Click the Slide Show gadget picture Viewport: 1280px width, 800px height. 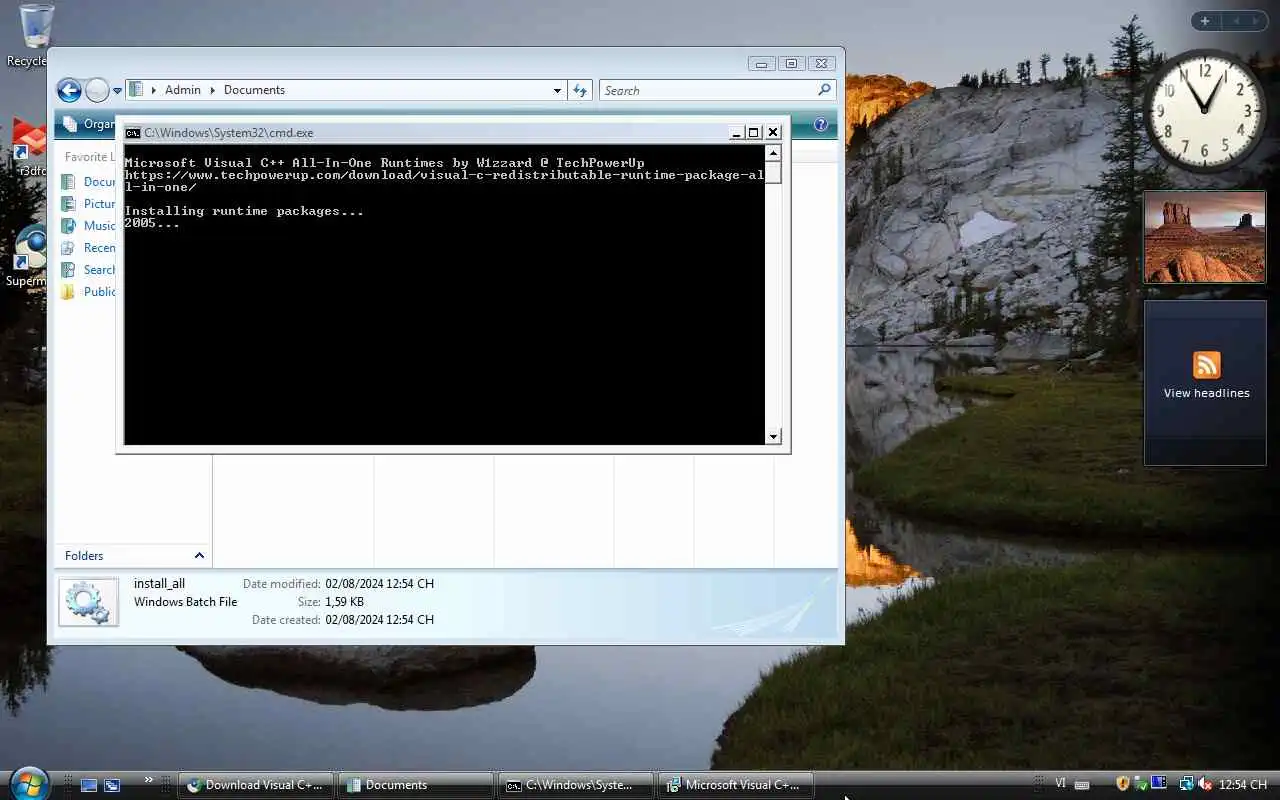(x=1205, y=238)
